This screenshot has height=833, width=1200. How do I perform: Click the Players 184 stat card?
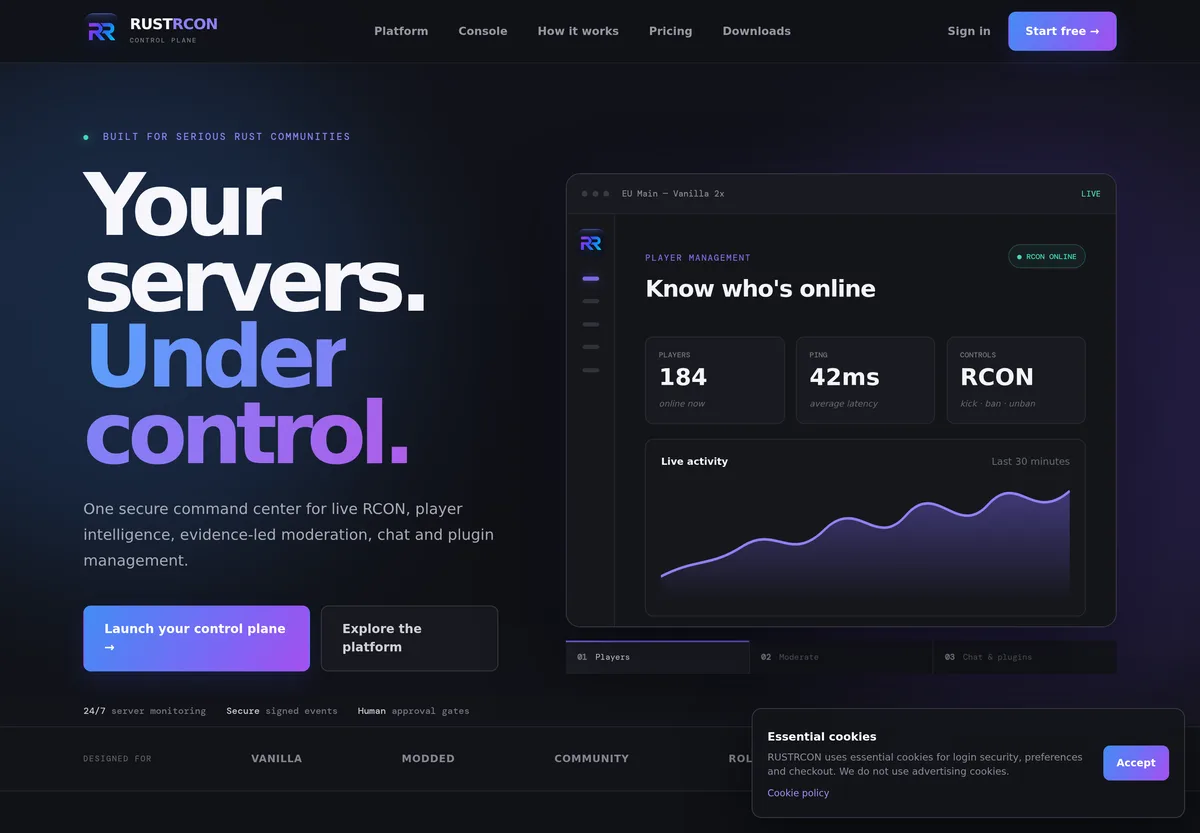[x=715, y=380]
